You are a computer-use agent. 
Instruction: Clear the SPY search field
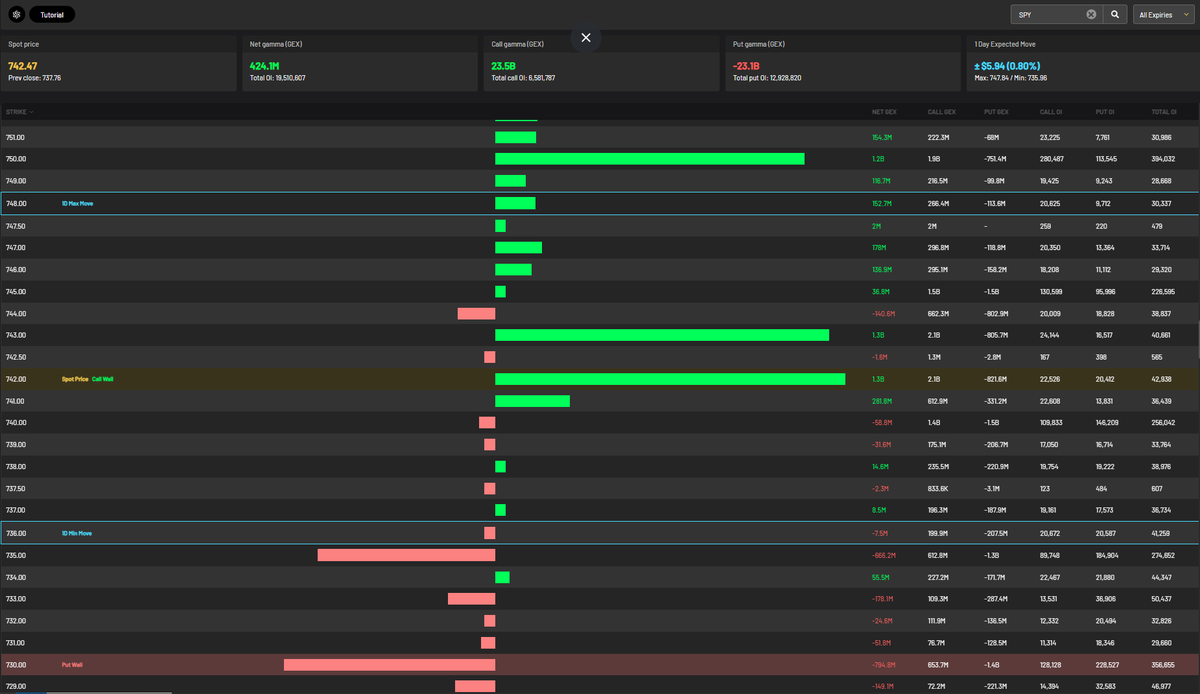(x=1091, y=15)
